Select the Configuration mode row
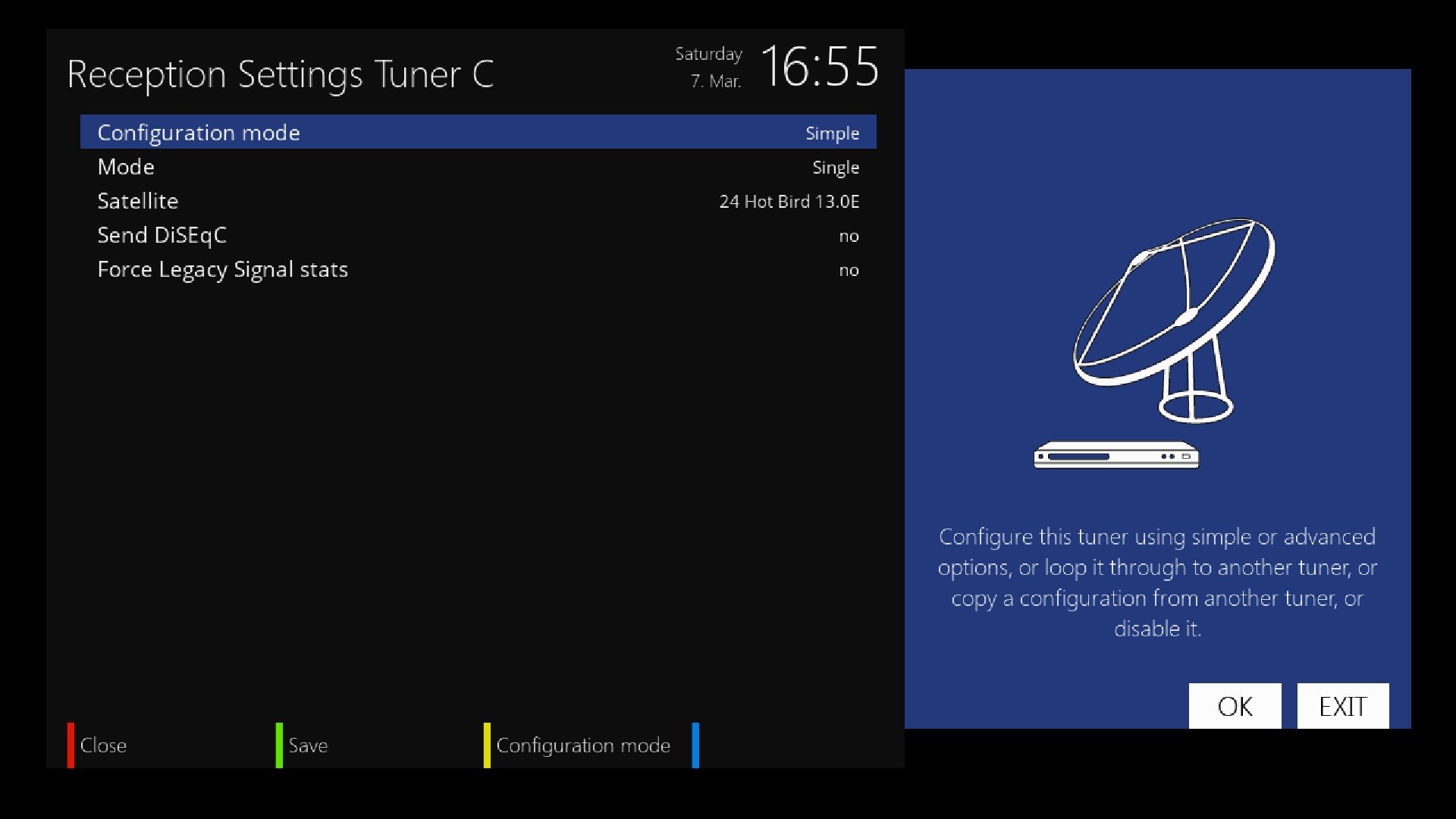Viewport: 1456px width, 819px height. click(x=479, y=132)
